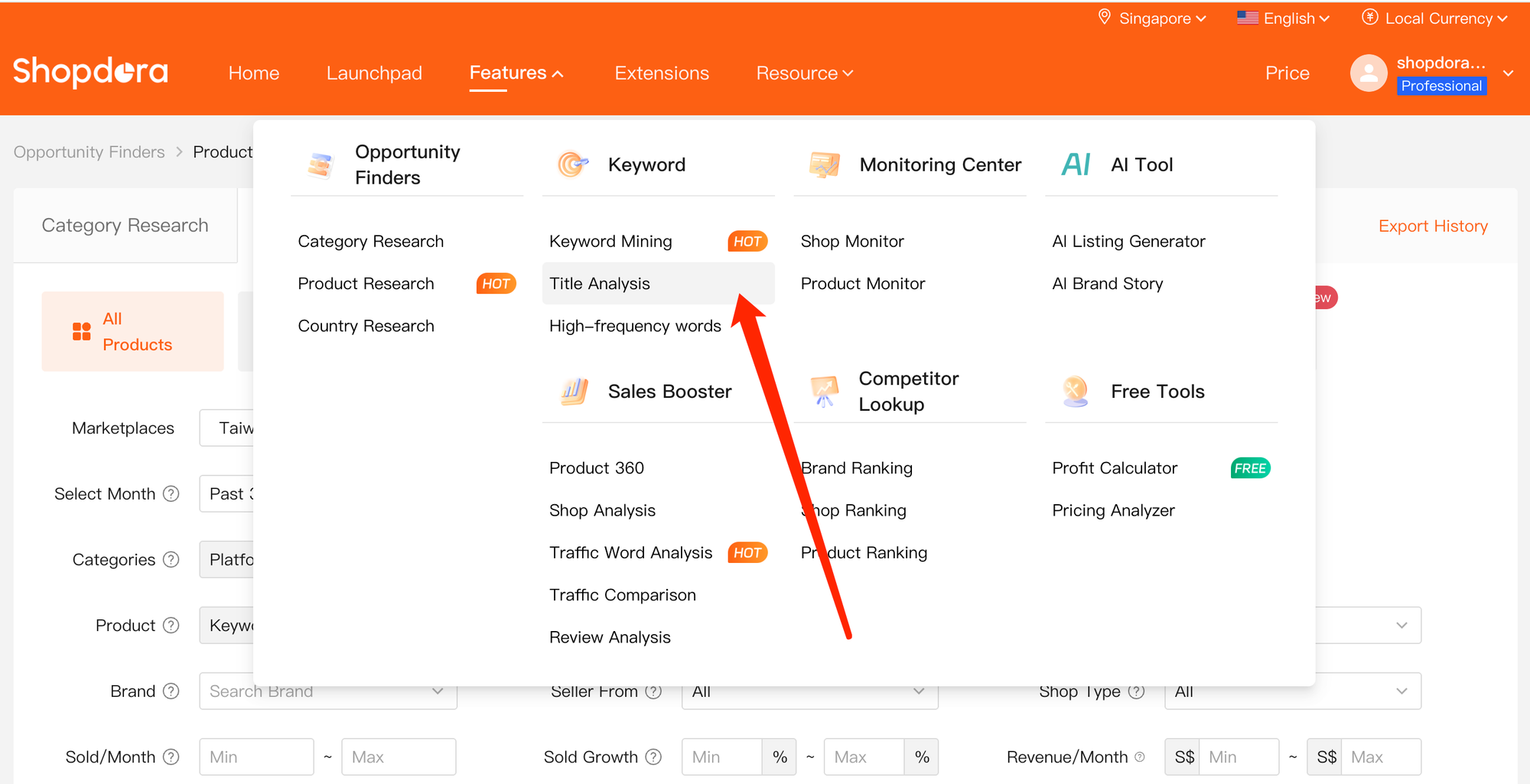This screenshot has height=784, width=1530.
Task: Open the Extensions page
Action: (662, 73)
